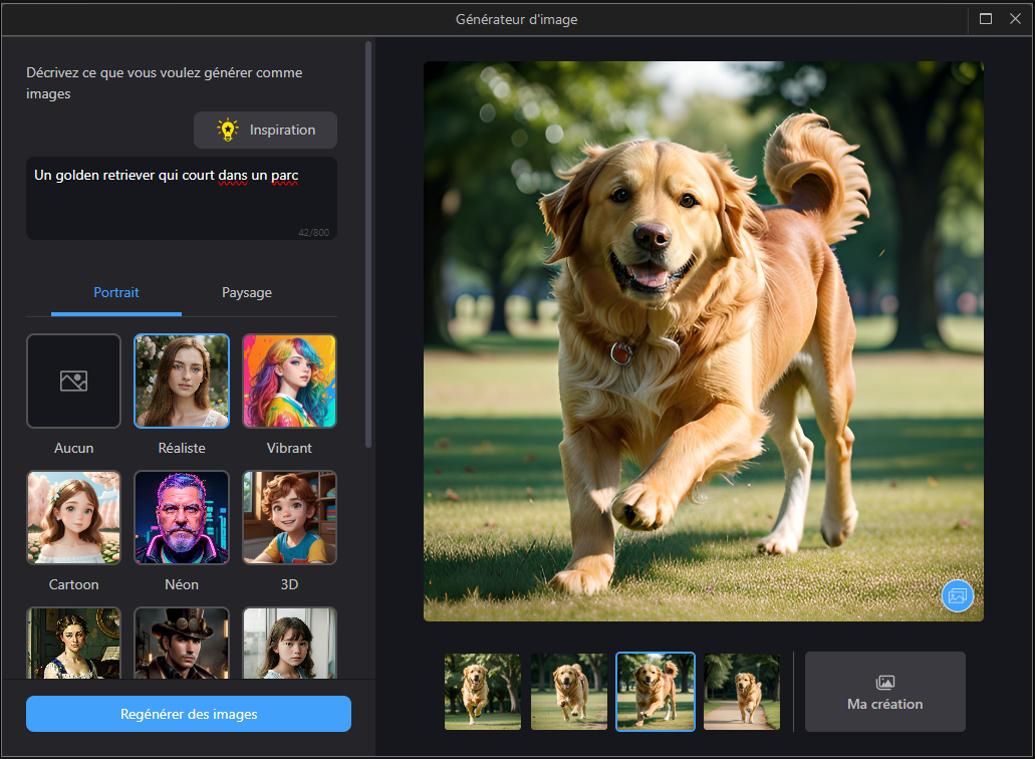Click Regénérer des images
Screen dimensions: 1035x759
[188, 714]
